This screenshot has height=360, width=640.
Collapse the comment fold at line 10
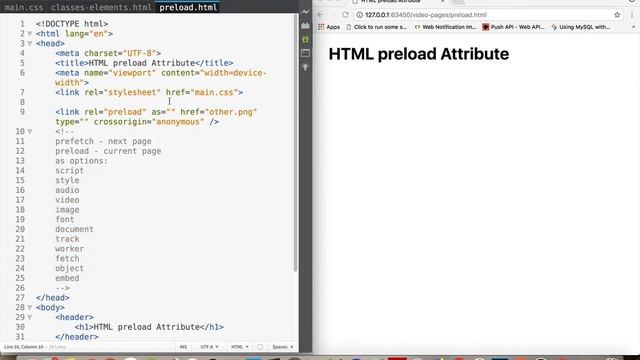point(30,131)
